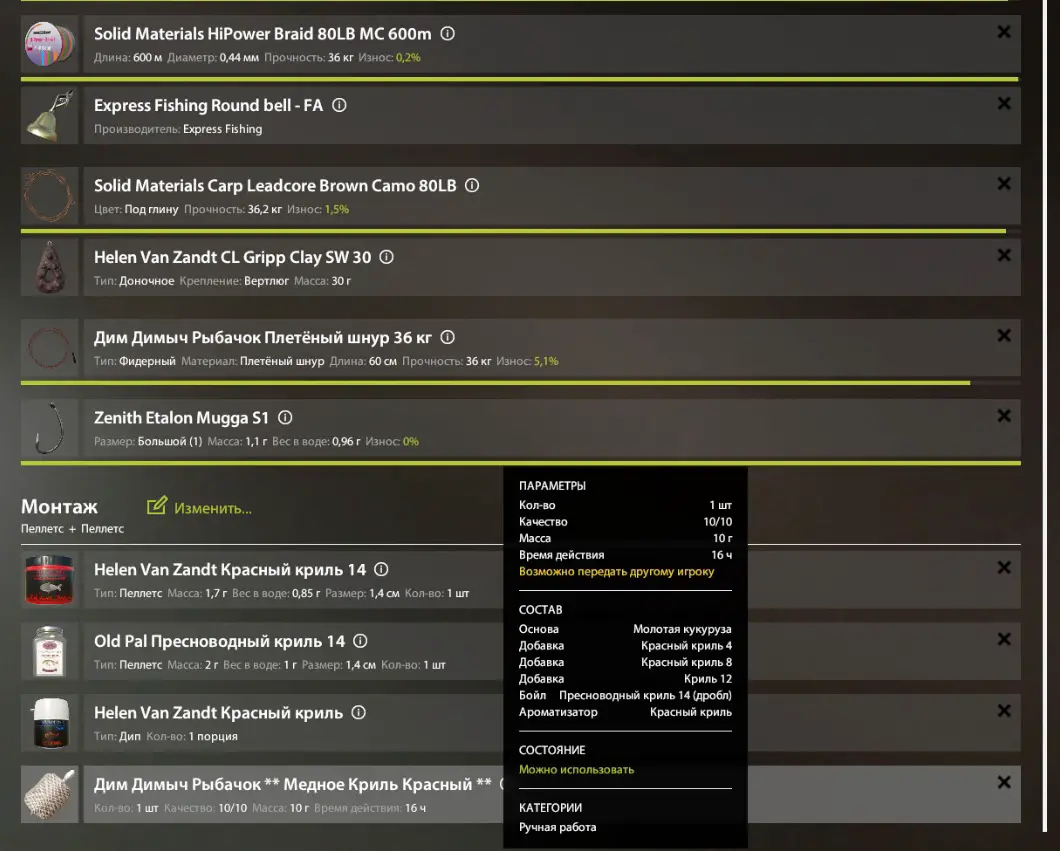
Task: Select the HiPower Braid line spool thumbnail
Action: tap(49, 44)
